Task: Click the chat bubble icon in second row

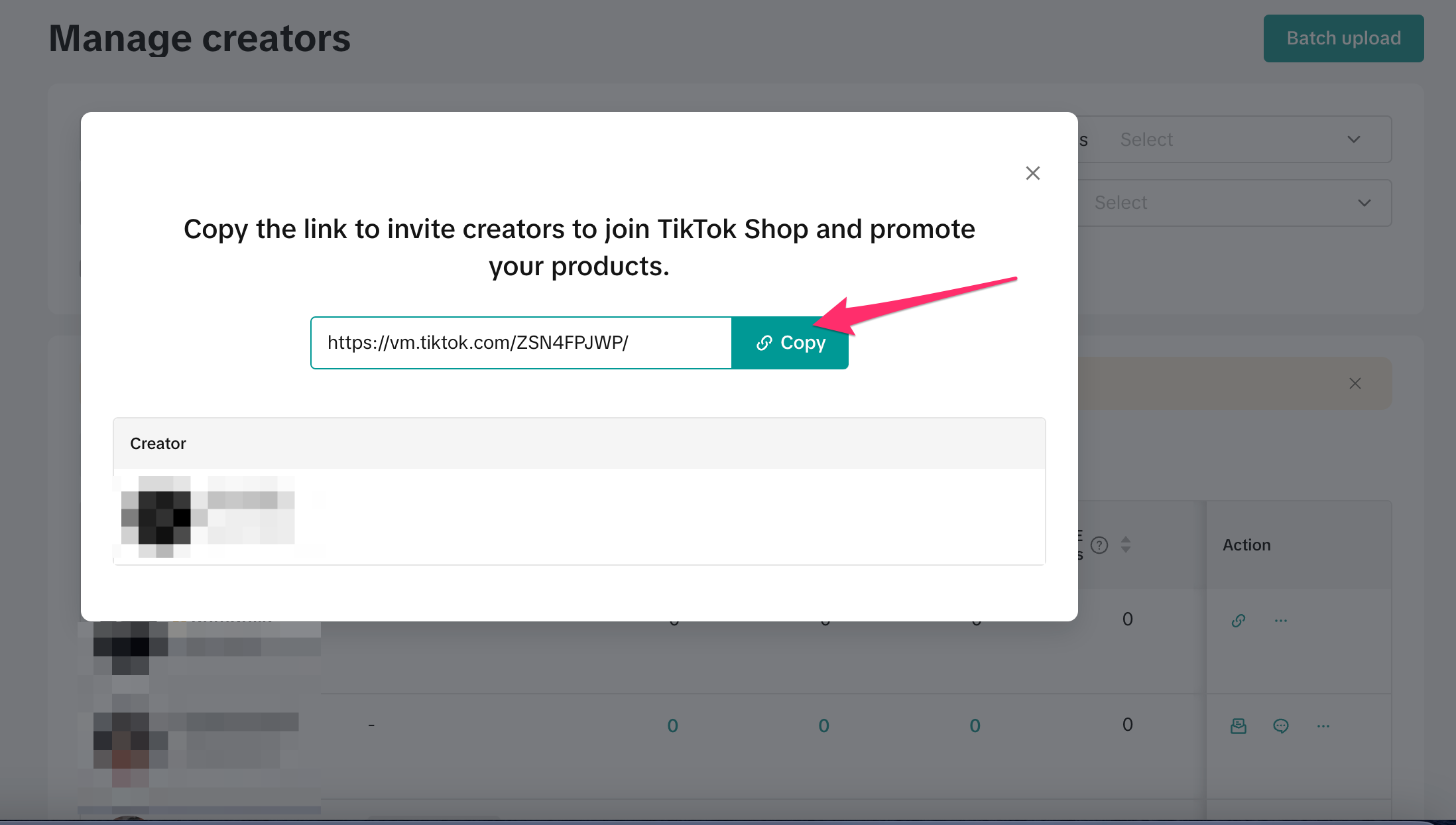Action: point(1280,726)
